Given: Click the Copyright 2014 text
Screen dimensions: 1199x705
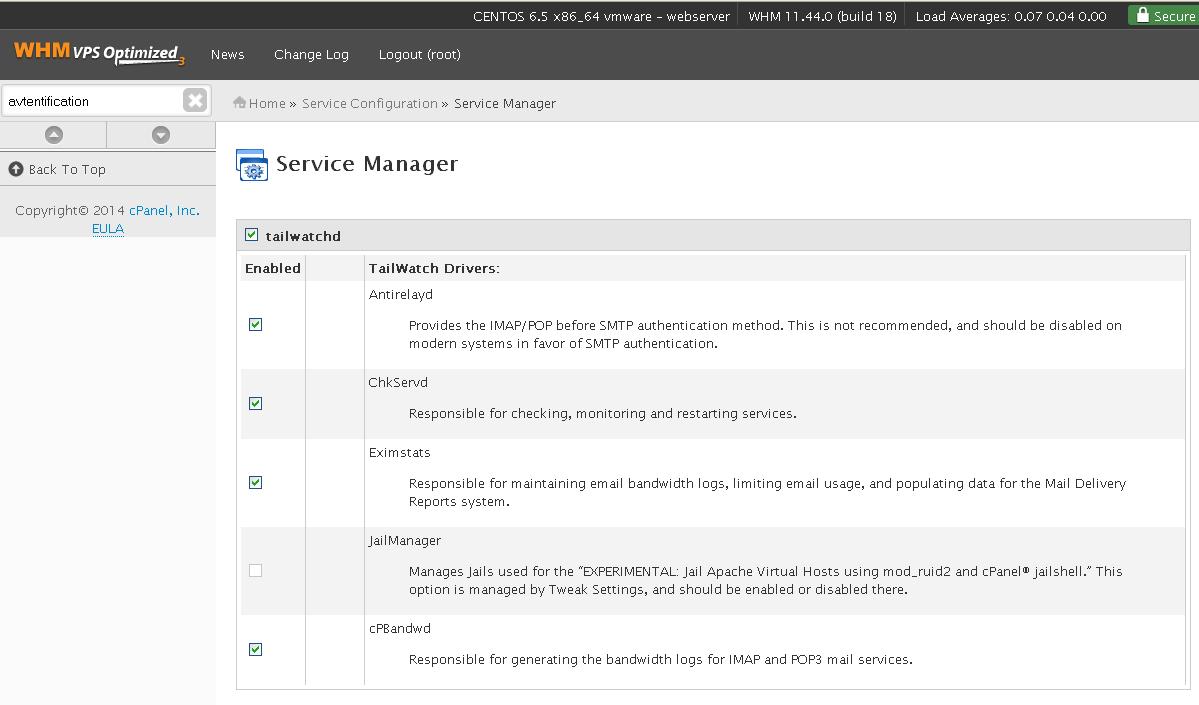Looking at the screenshot, I should point(70,210).
